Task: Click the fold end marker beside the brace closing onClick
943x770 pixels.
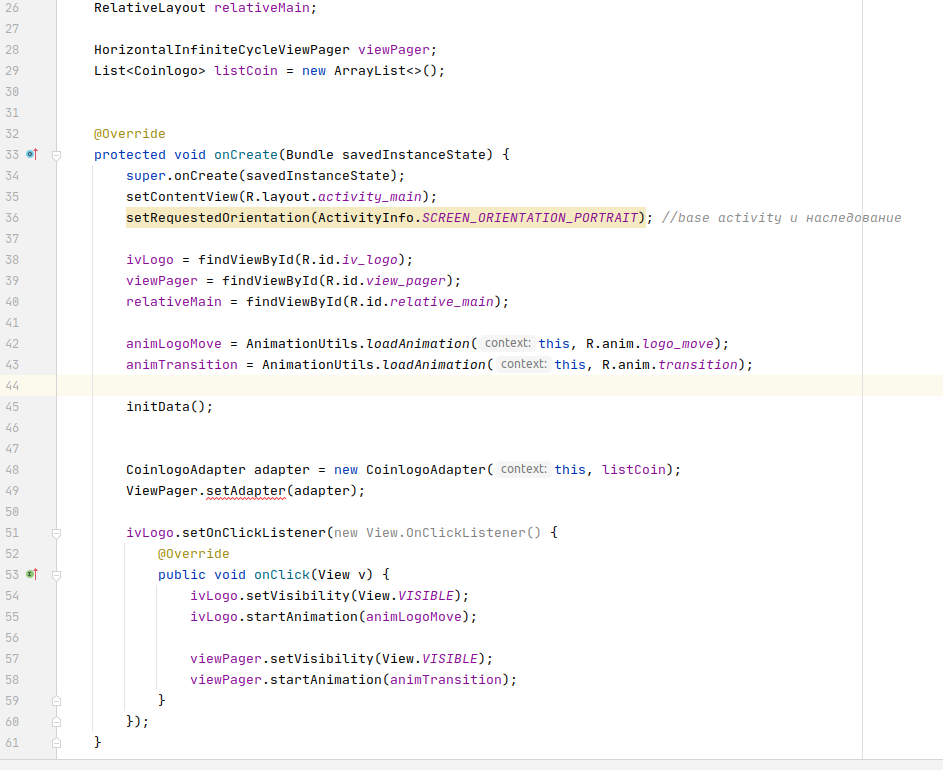Action: (57, 701)
